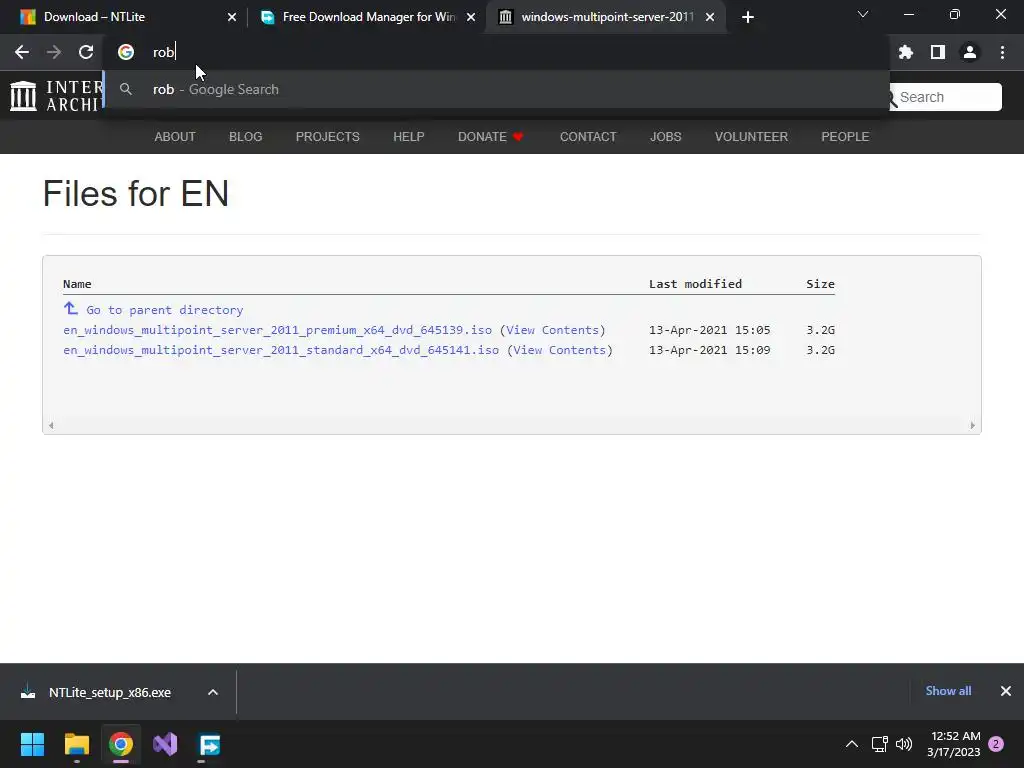Viewport: 1024px width, 768px height.
Task: Reload the page with refresh icon
Action: 86,52
